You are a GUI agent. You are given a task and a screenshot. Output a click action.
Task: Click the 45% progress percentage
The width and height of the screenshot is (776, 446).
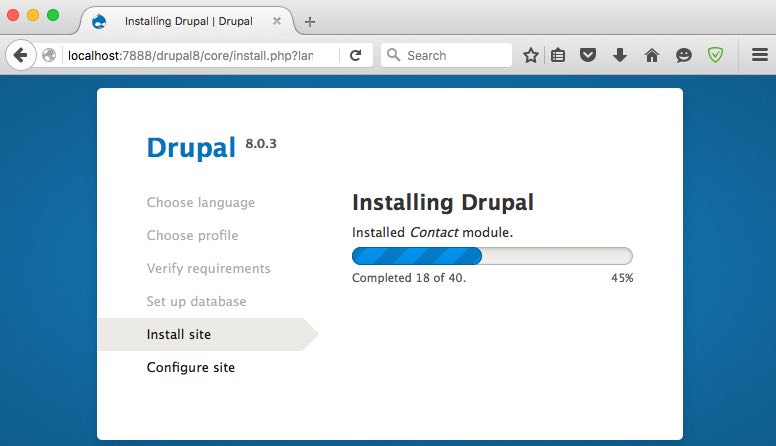(x=622, y=278)
